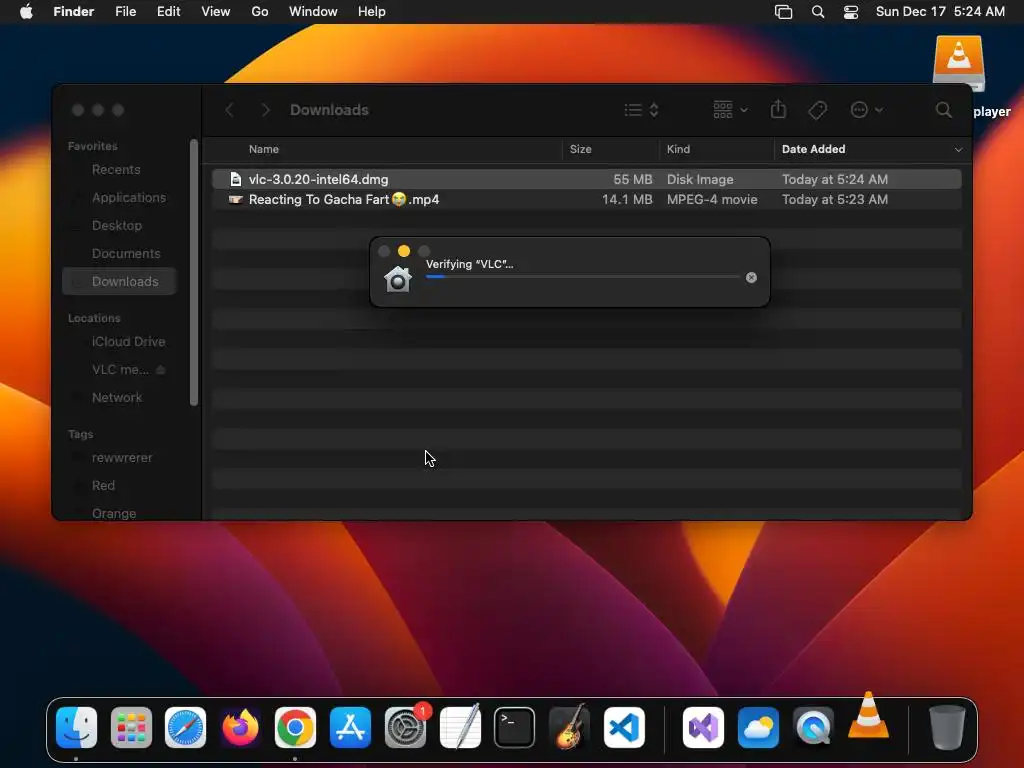Click the Finder sidebar scrollbar
Viewport: 1024px width, 768px height.
(193, 272)
